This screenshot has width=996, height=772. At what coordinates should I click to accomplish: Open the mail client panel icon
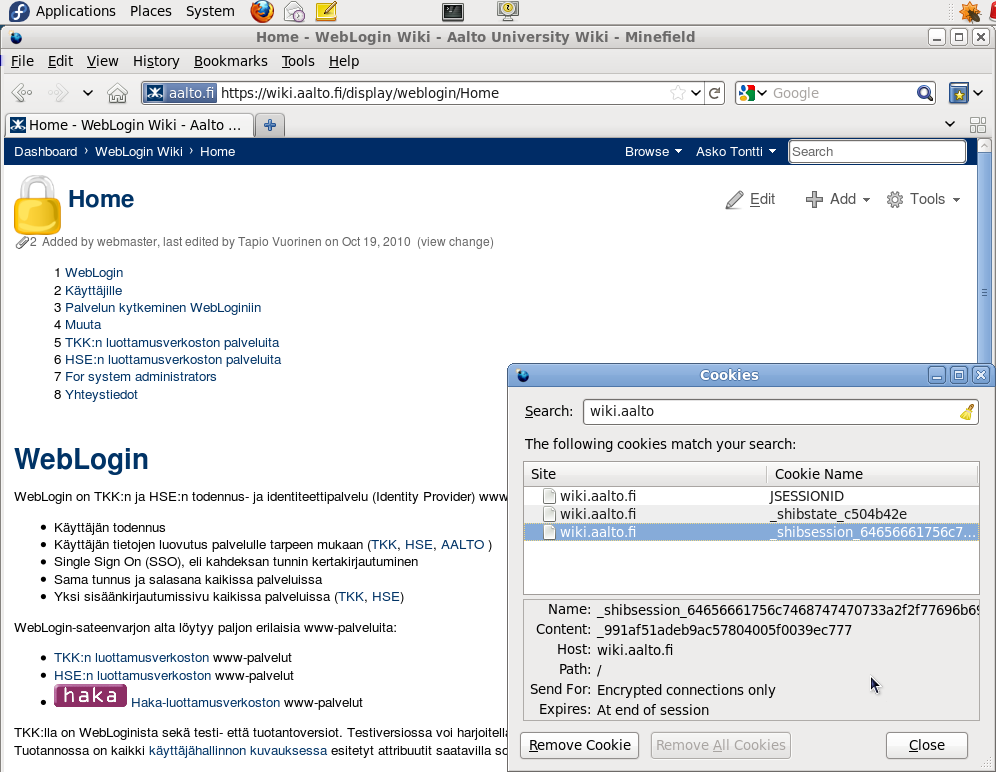(293, 11)
